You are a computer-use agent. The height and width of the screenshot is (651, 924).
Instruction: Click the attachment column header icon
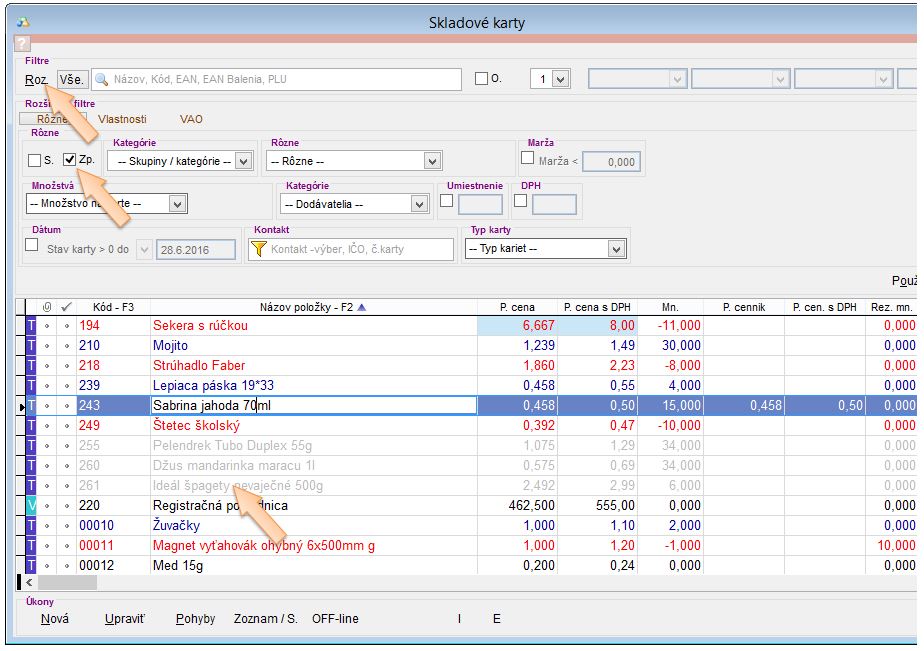click(x=47, y=307)
